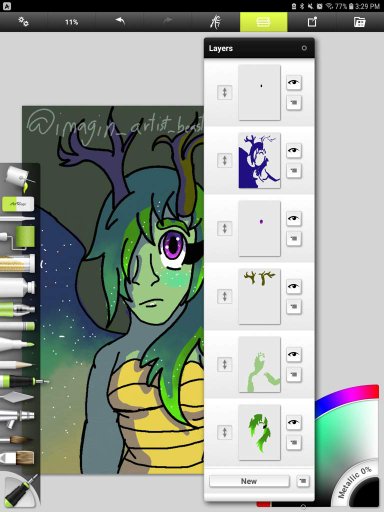Viewport: 384px width, 512px height.
Task: Open layers menu beside New button
Action: [303, 481]
